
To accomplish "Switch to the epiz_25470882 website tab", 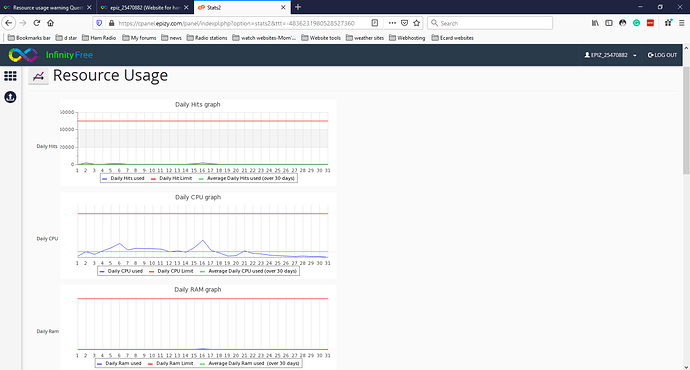I will pyautogui.click(x=144, y=7).
